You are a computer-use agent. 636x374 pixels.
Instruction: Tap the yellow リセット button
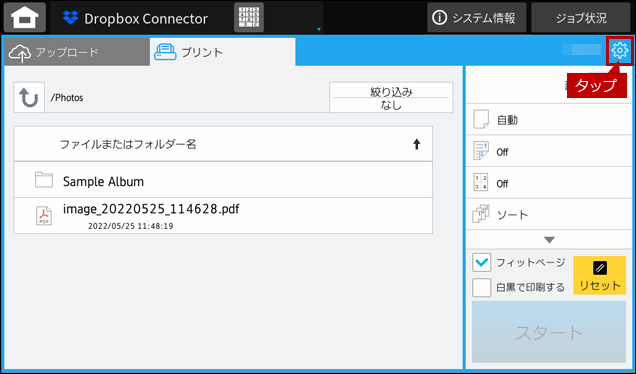click(x=599, y=275)
